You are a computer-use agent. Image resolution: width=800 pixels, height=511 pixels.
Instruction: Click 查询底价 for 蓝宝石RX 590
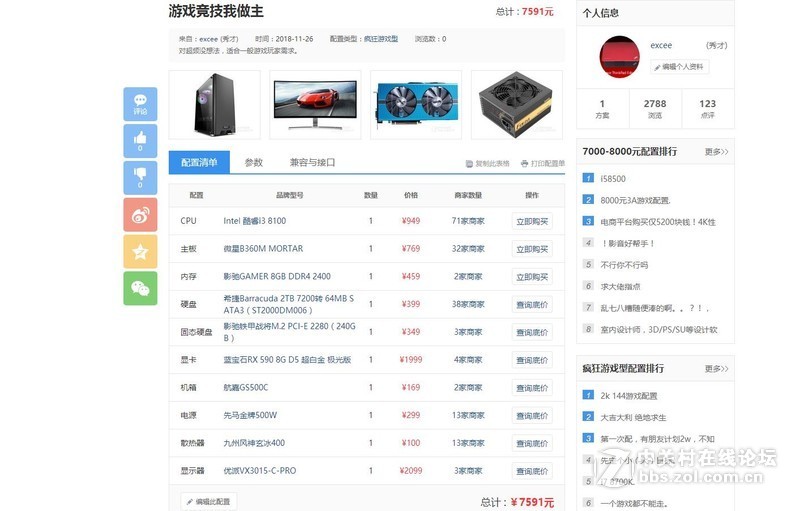(x=532, y=360)
